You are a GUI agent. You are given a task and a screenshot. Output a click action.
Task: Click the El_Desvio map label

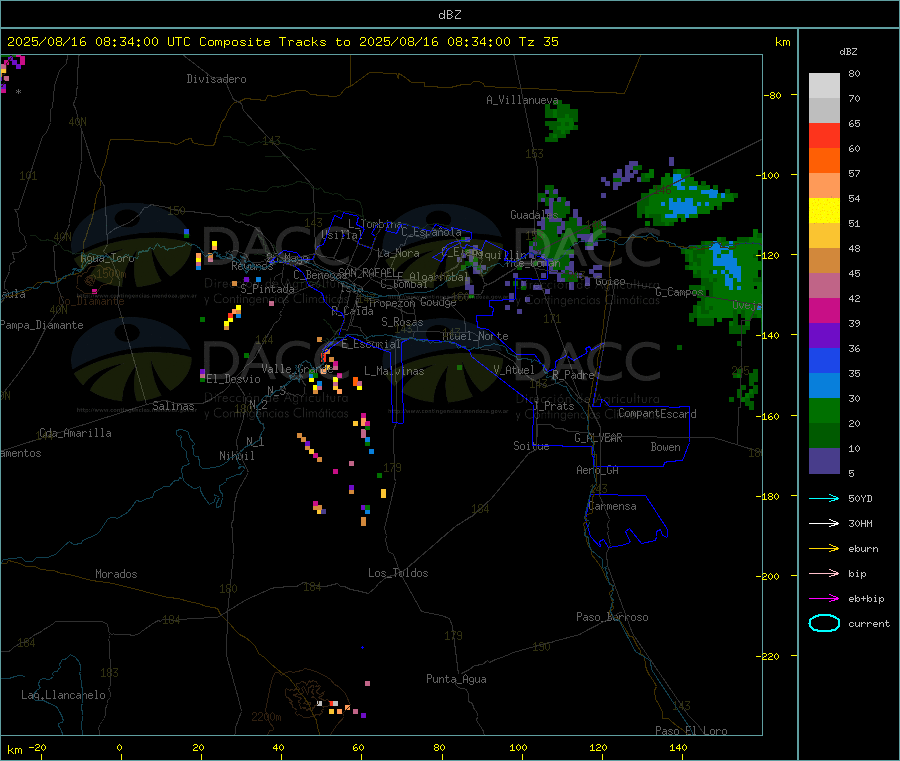coord(233,379)
